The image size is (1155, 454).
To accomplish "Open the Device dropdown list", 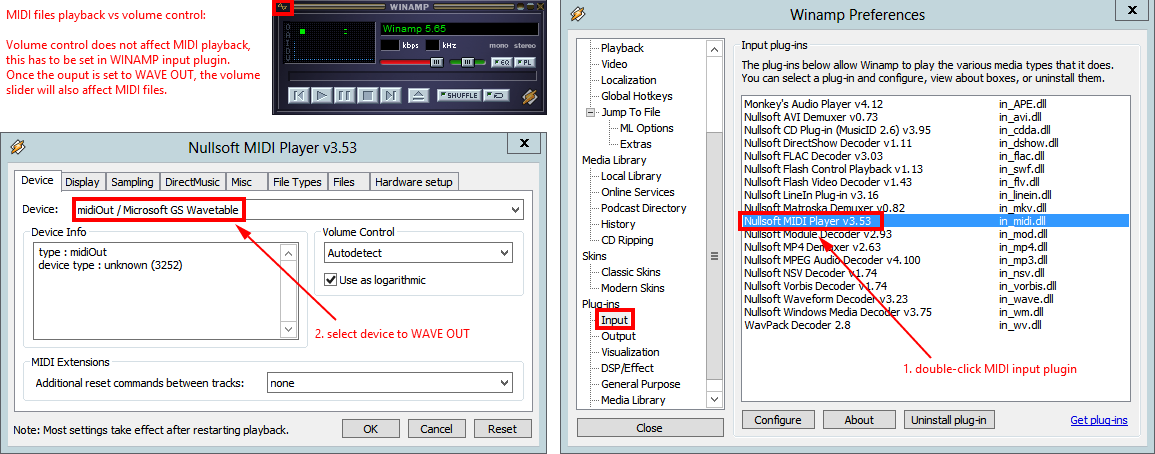I will [298, 210].
